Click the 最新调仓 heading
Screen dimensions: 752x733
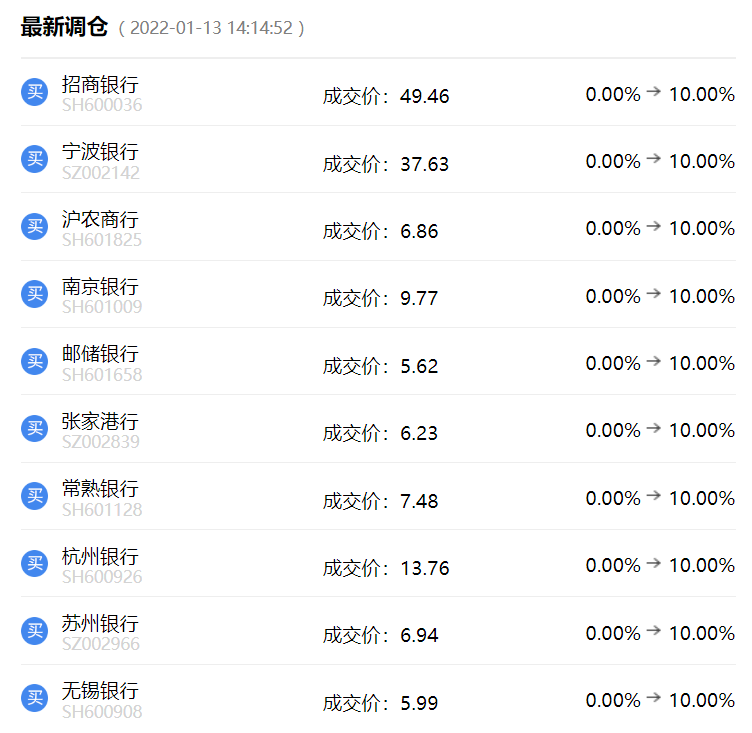[64, 27]
